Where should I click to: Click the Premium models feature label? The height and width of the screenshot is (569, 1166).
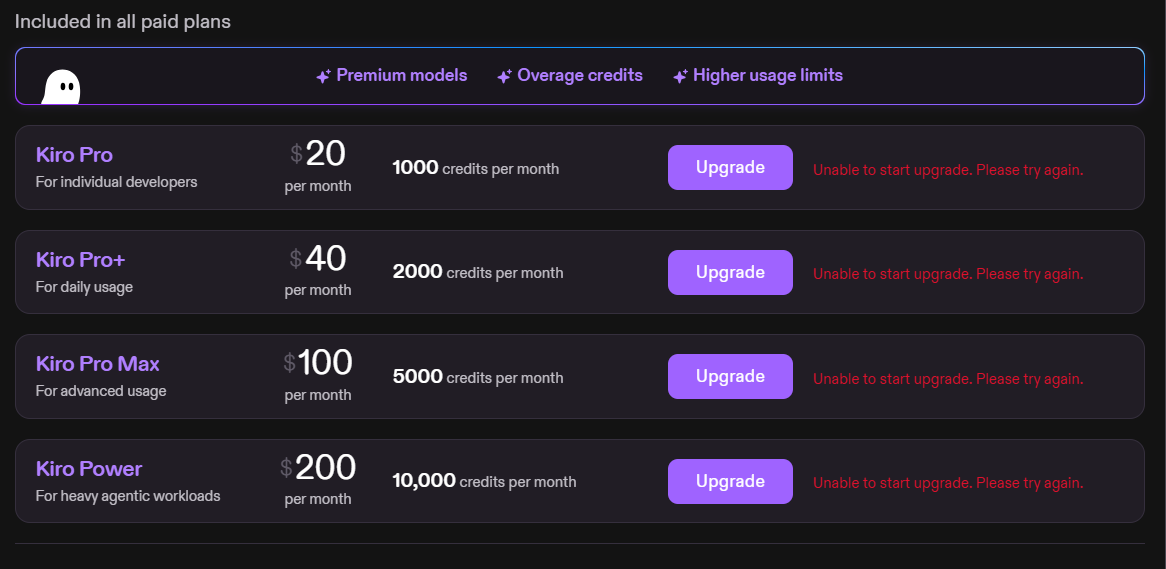(x=402, y=75)
